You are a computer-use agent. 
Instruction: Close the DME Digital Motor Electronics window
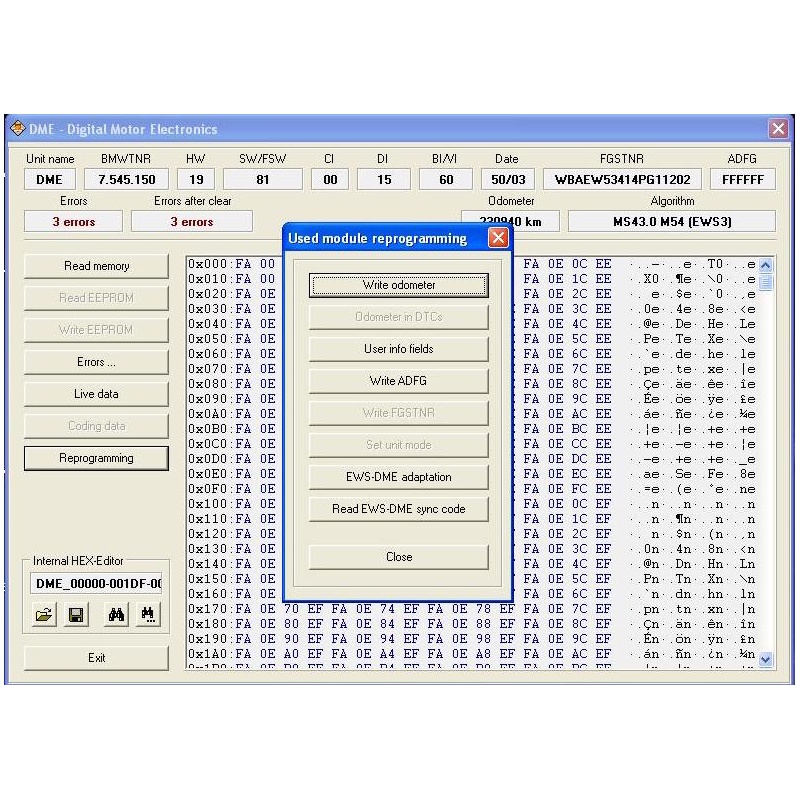pyautogui.click(x=778, y=129)
